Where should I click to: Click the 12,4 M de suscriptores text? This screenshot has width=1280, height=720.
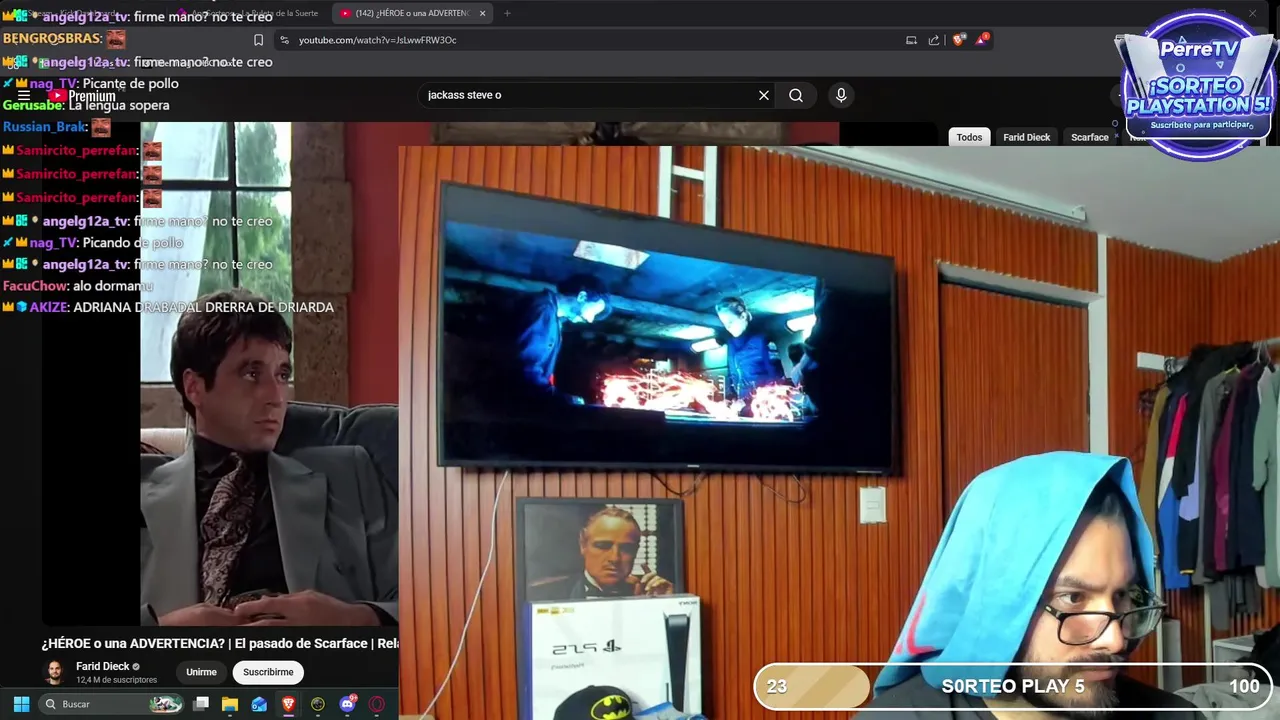click(x=116, y=680)
